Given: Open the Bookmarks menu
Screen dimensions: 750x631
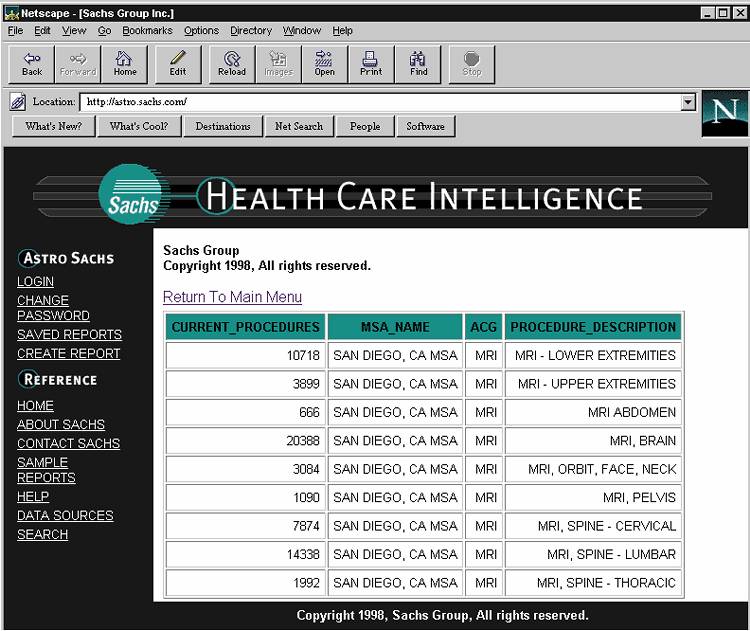Looking at the screenshot, I should (147, 31).
